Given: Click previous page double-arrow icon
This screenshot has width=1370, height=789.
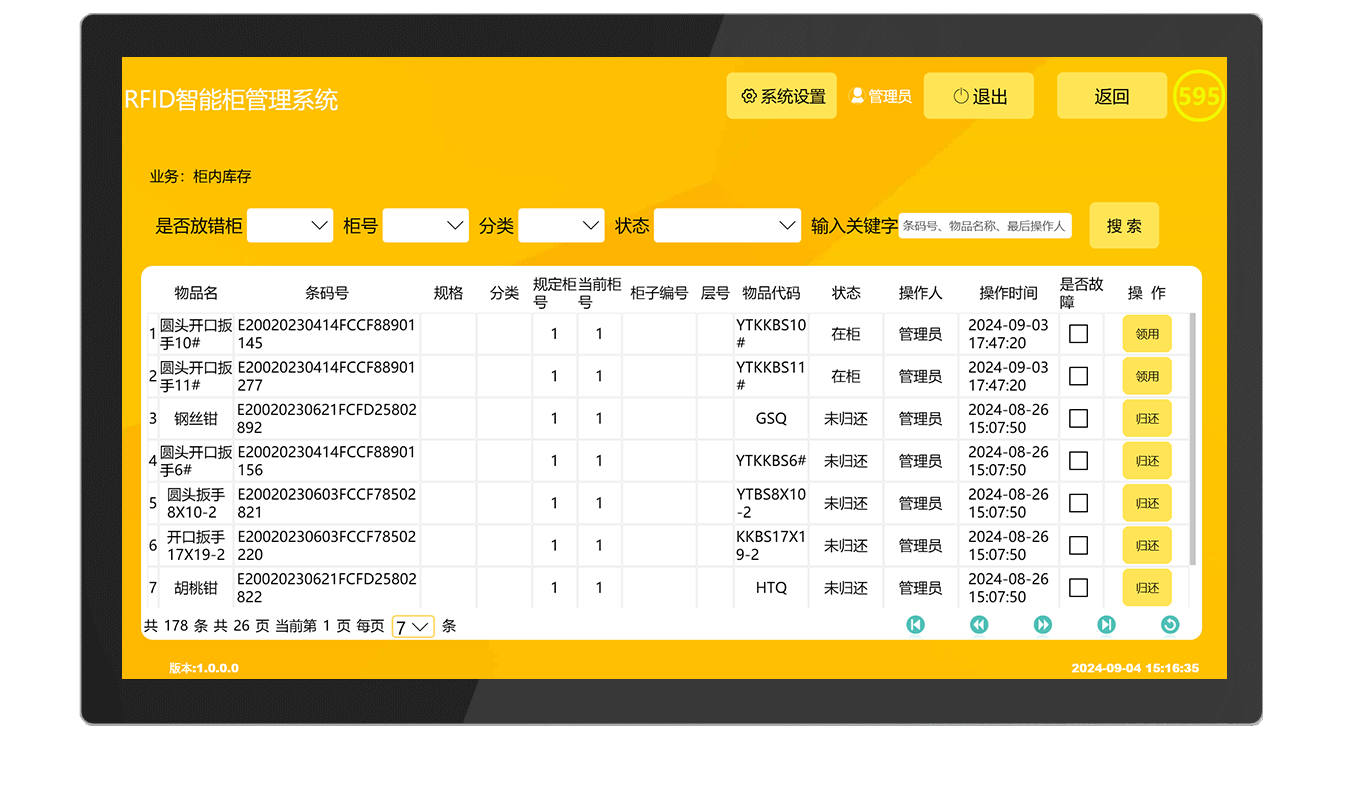Looking at the screenshot, I should pos(979,625).
